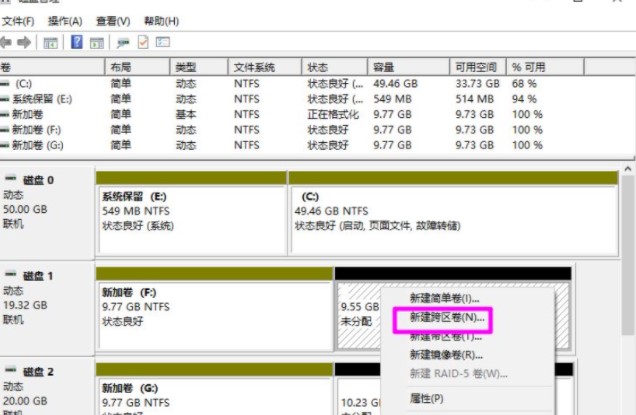Open the 查看(V) menu
This screenshot has height=415, width=636.
[x=113, y=21]
